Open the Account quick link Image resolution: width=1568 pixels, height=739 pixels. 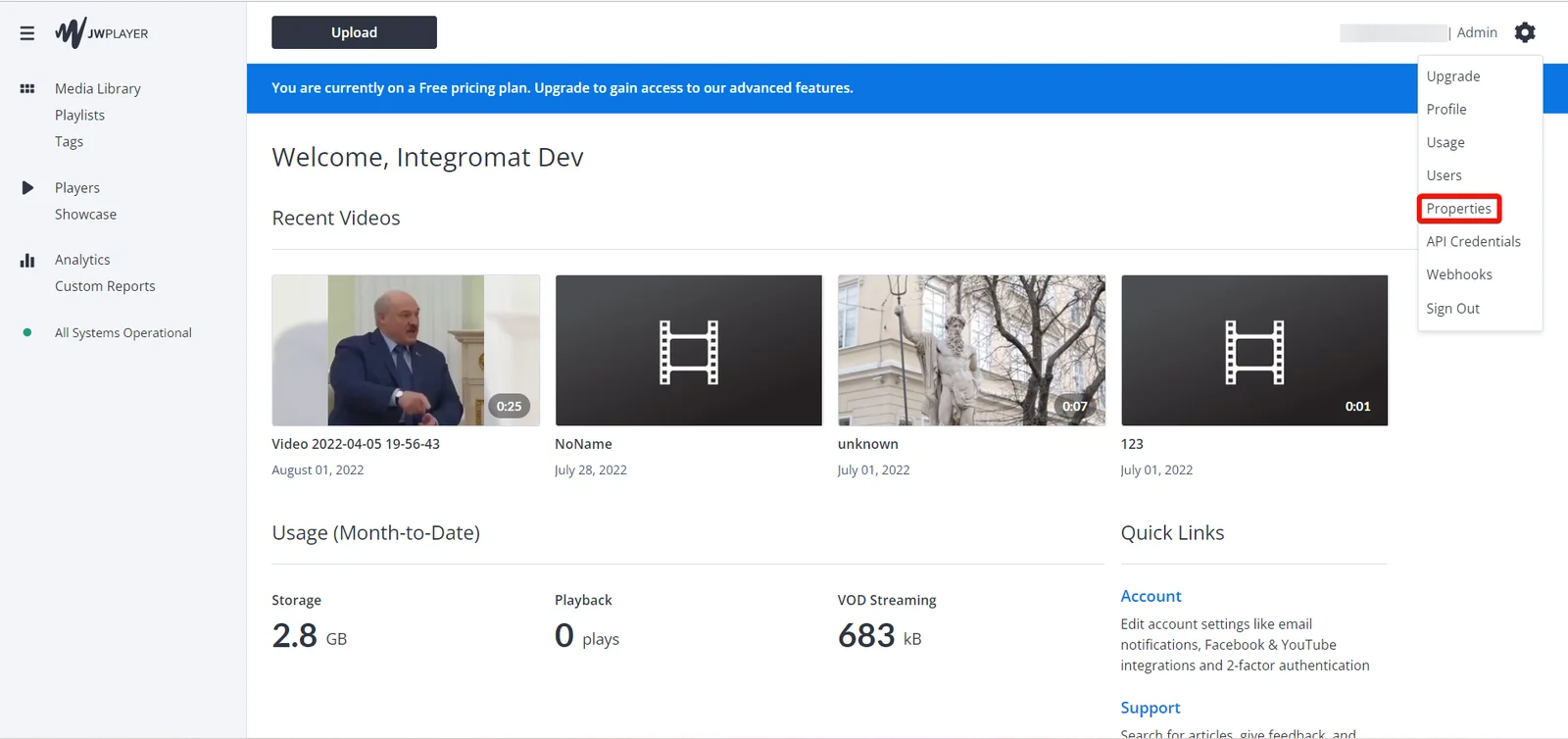click(x=1151, y=596)
